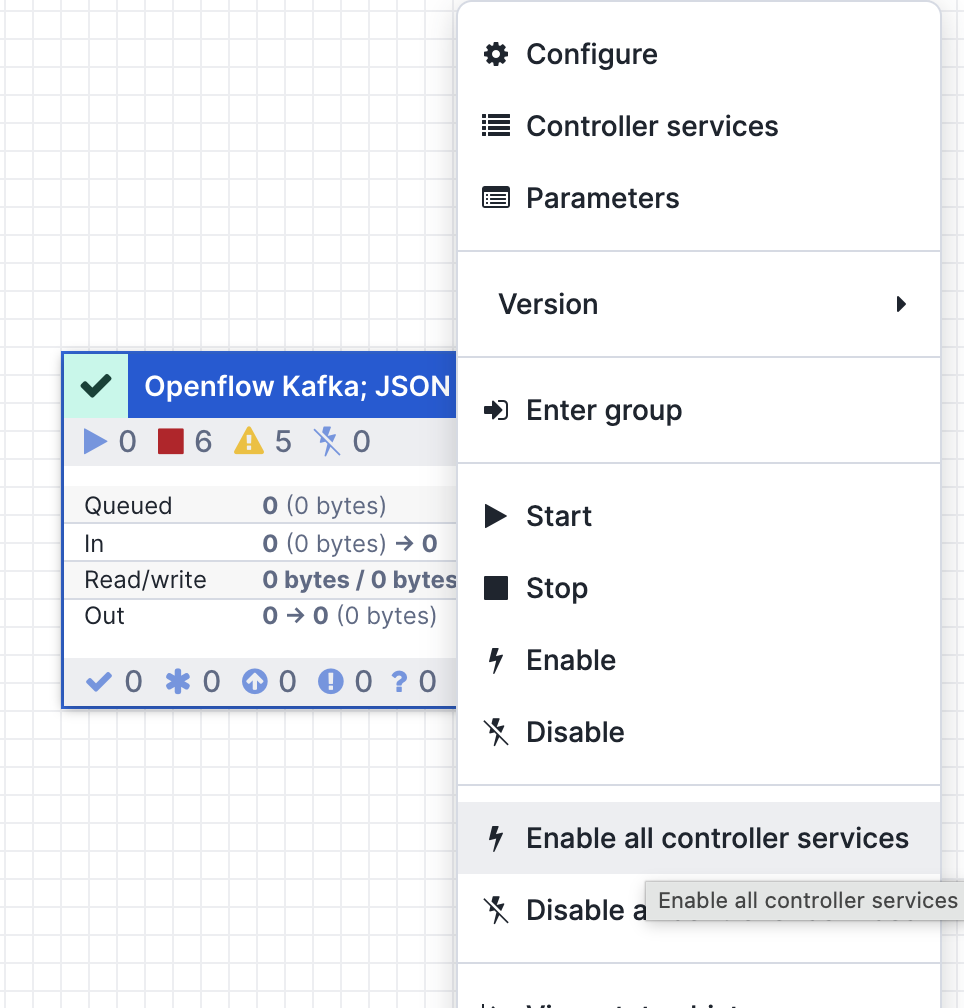964x1008 pixels.
Task: Click the yellow invalid warning triangle on the group
Action: click(249, 442)
